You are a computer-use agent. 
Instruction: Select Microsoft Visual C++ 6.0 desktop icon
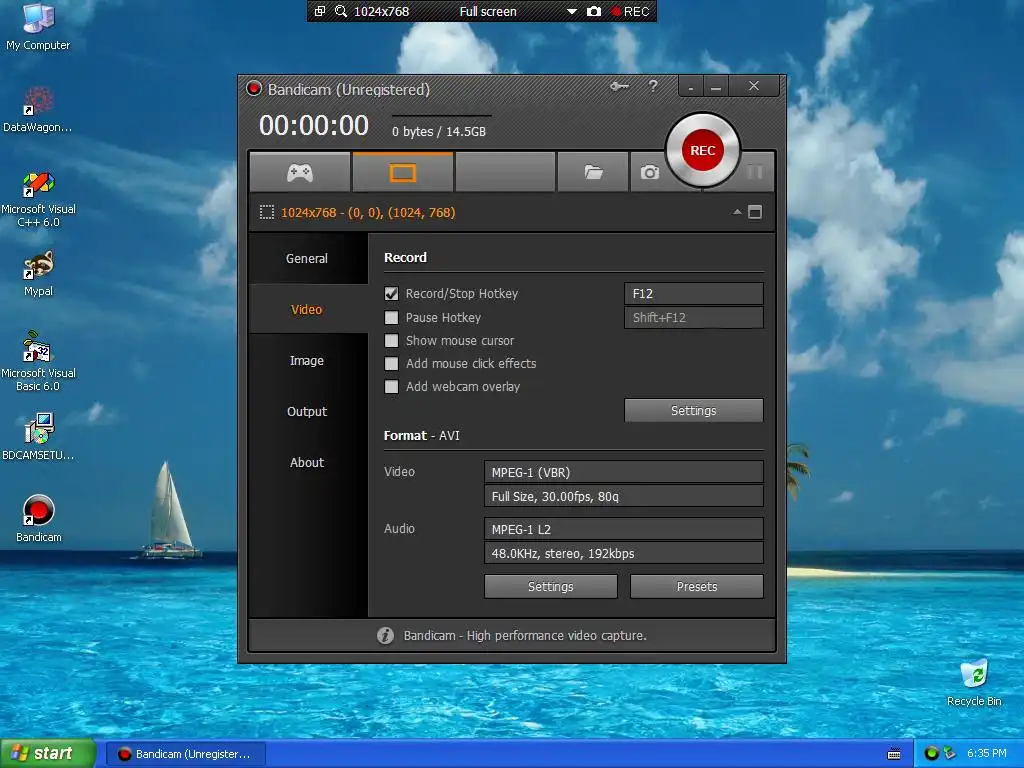click(x=38, y=199)
